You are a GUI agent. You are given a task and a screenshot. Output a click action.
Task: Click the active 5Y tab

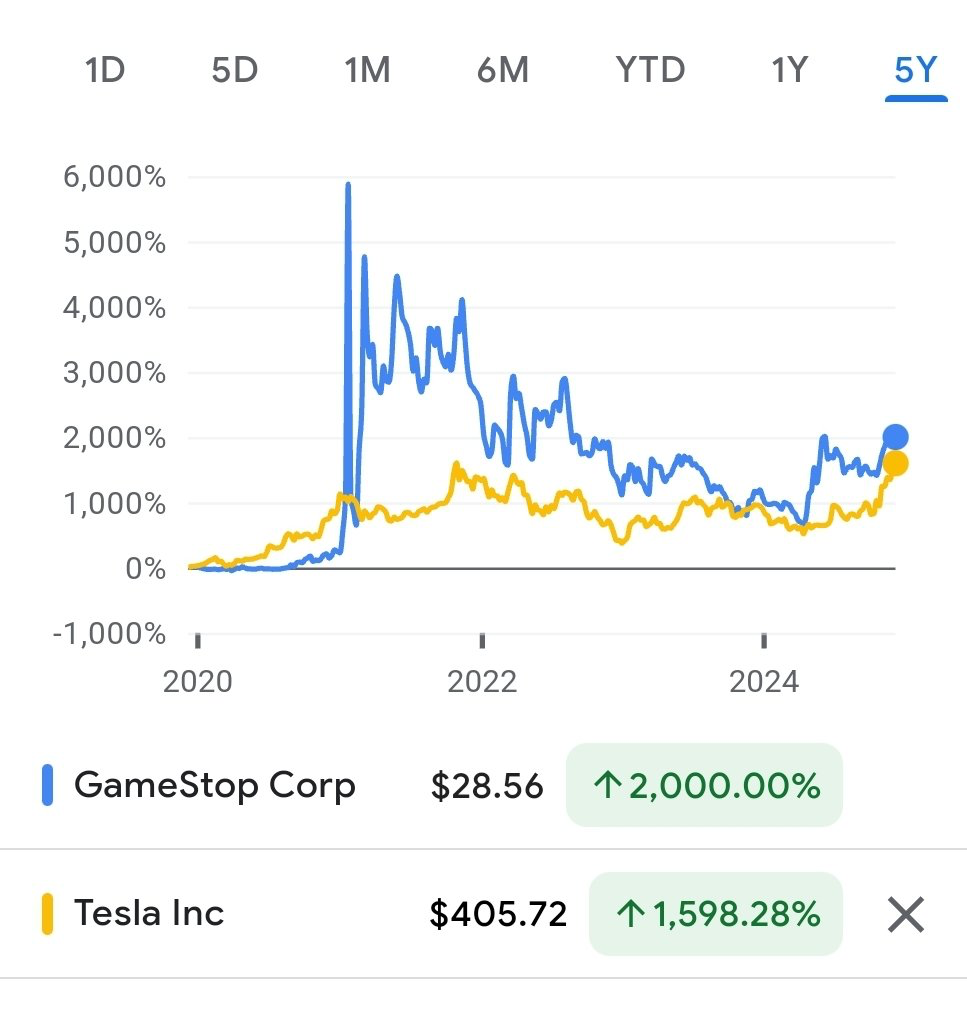pyautogui.click(x=915, y=71)
